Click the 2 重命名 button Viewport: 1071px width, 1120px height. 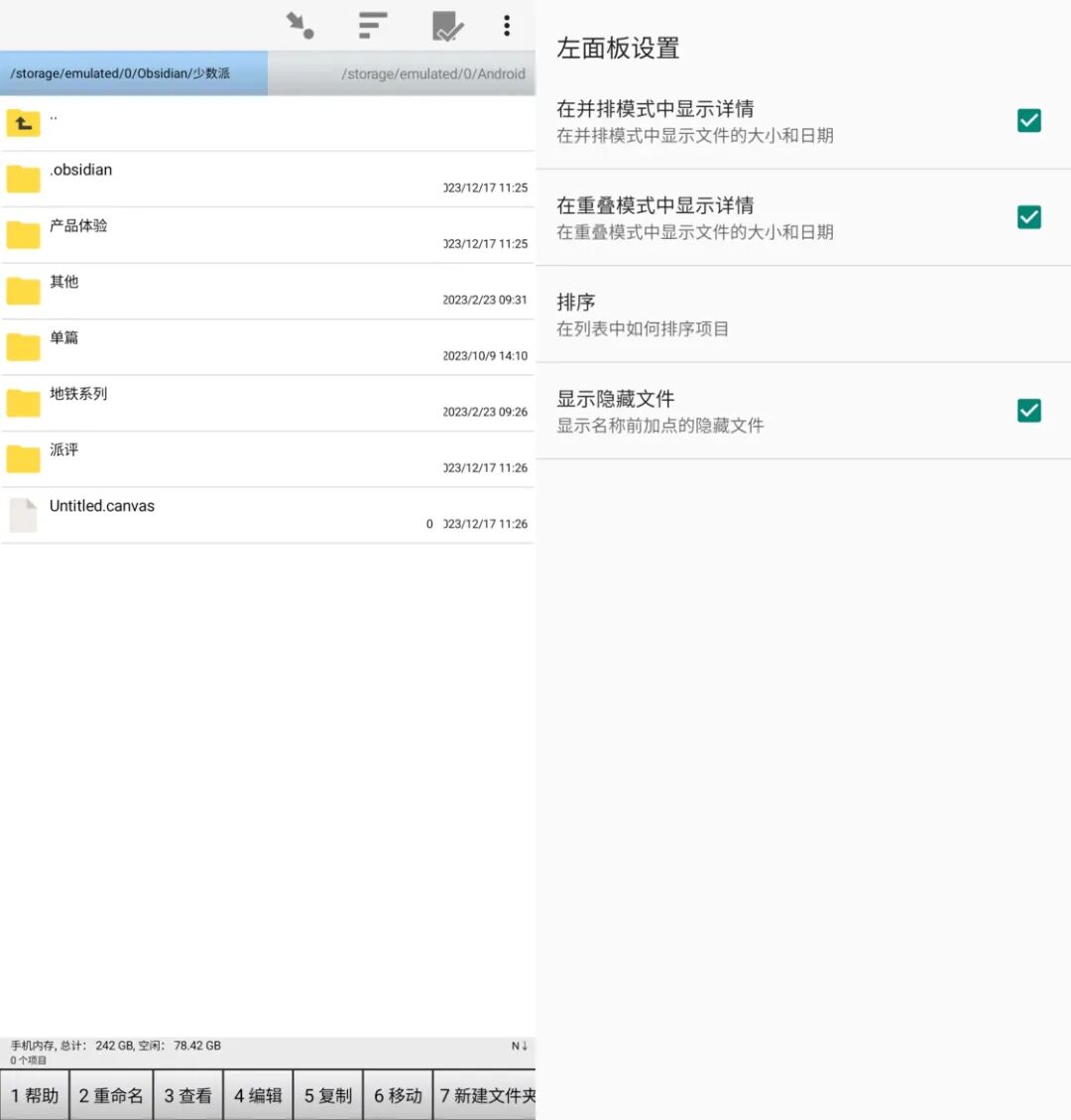[x=111, y=1095]
